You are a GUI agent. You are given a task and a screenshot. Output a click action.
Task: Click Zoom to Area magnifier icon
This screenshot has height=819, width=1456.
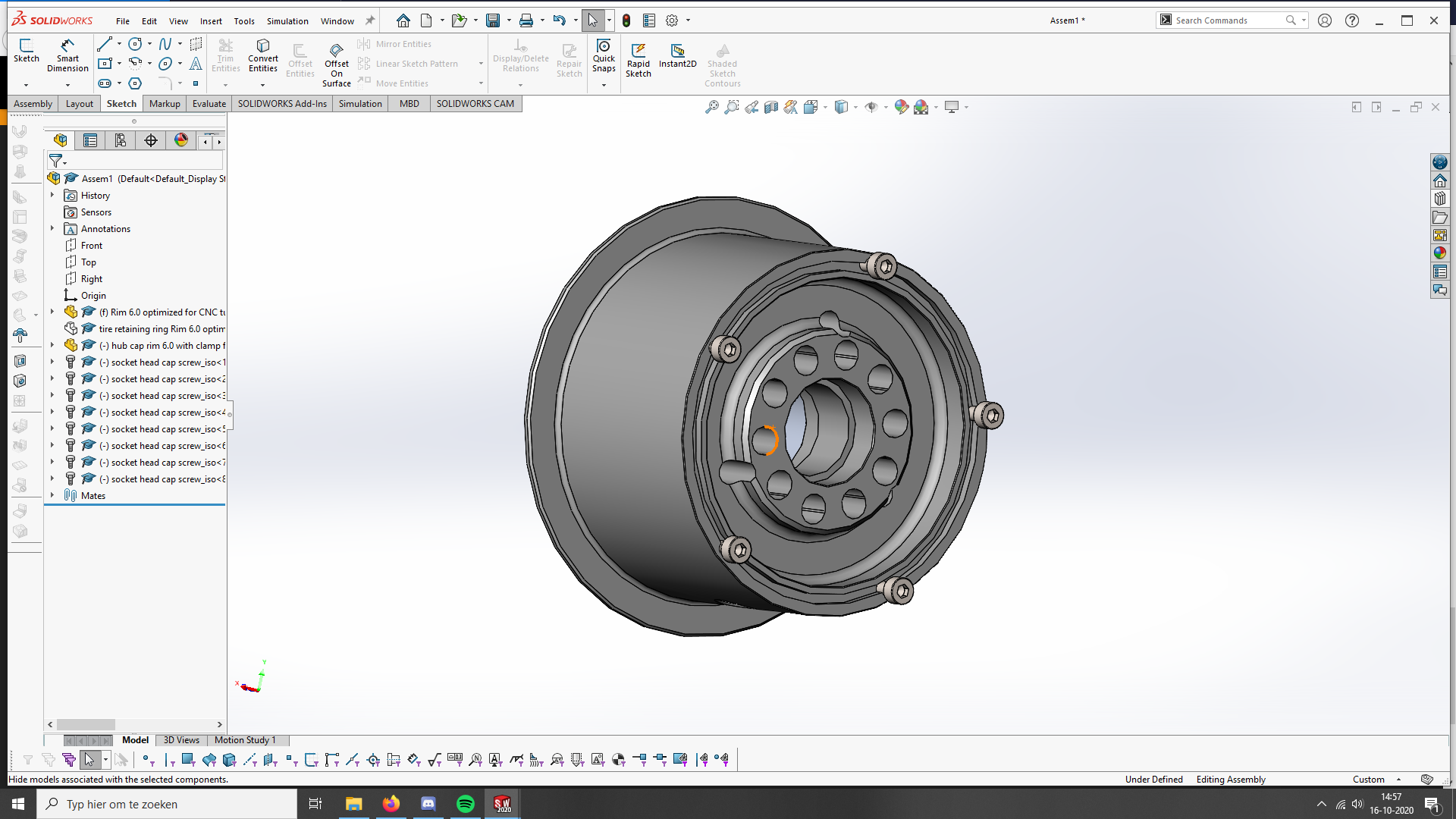pos(731,107)
